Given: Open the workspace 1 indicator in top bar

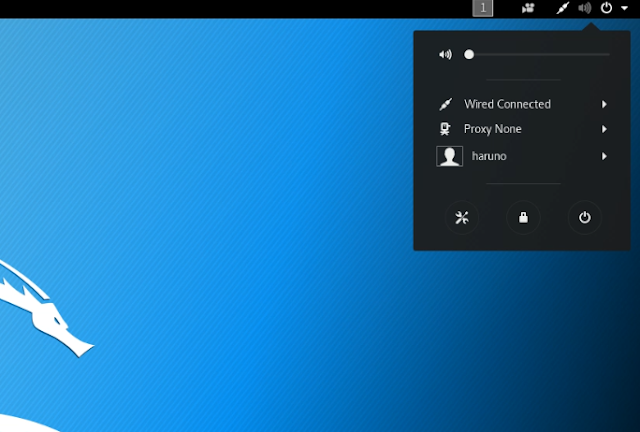Looking at the screenshot, I should coord(482,8).
